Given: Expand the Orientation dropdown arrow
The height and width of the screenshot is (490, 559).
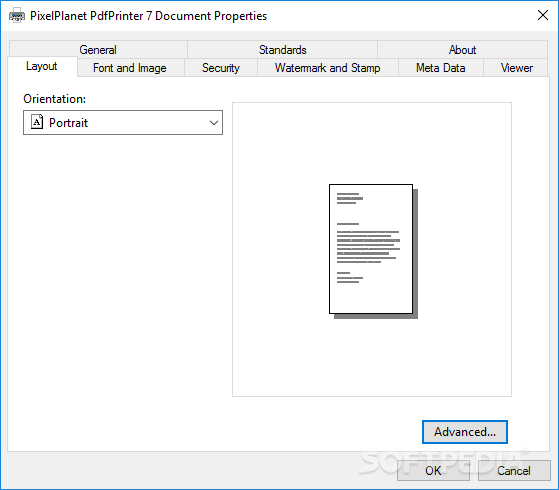Looking at the screenshot, I should click(x=214, y=123).
